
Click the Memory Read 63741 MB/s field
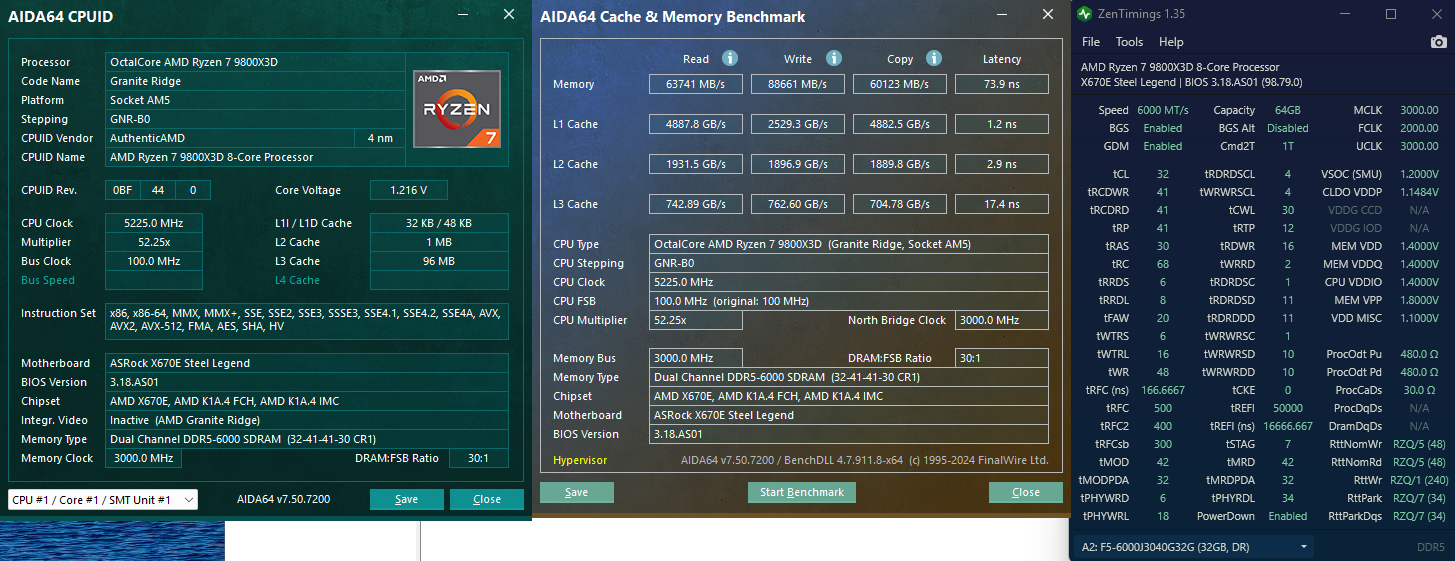696,84
